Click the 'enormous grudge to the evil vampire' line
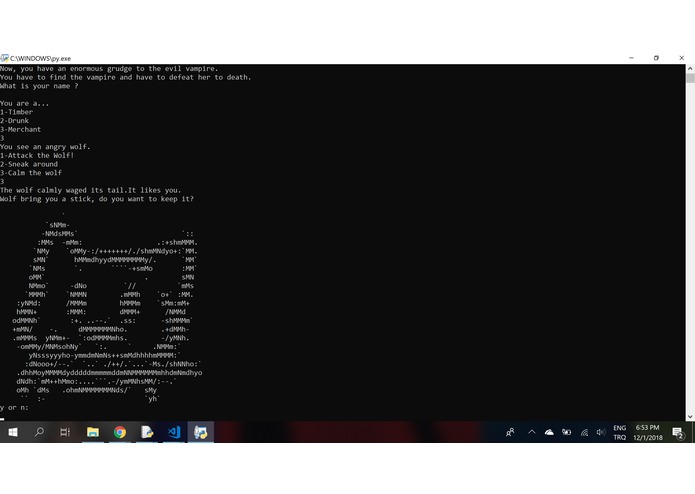Image resolution: width=695 pixels, height=494 pixels. (x=109, y=69)
